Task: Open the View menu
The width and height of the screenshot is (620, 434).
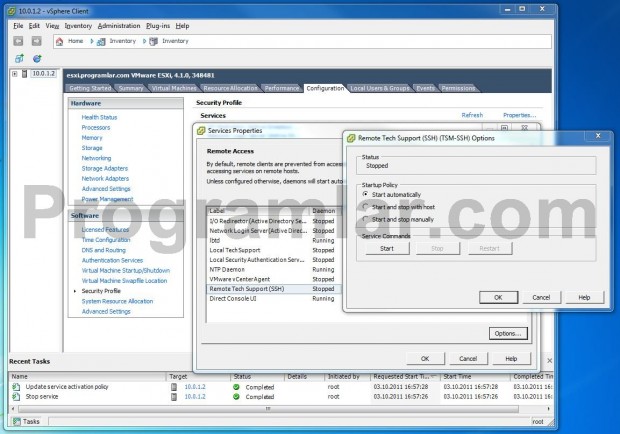Action: click(52, 26)
